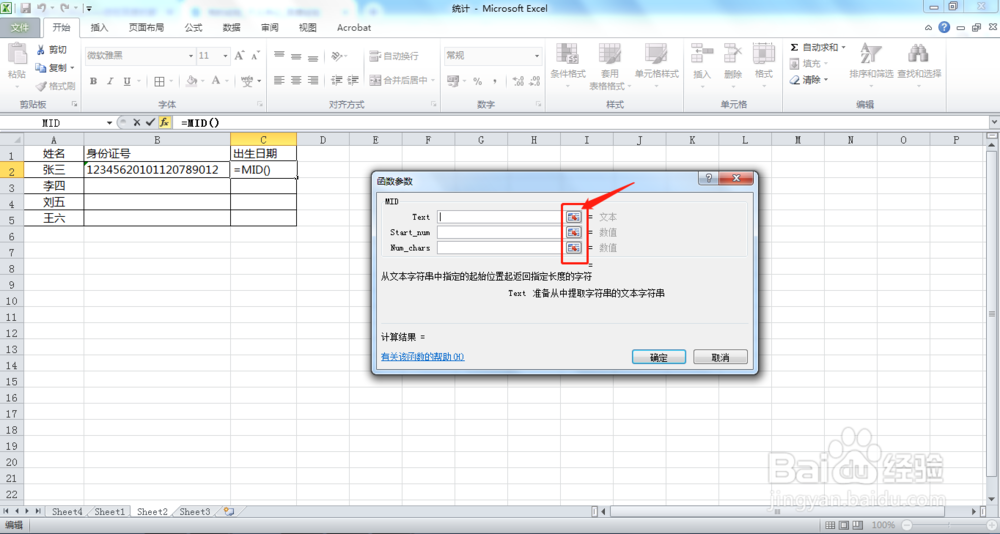Switch to the Data (数据) tab
The width and height of the screenshot is (1000, 534).
[x=232, y=27]
